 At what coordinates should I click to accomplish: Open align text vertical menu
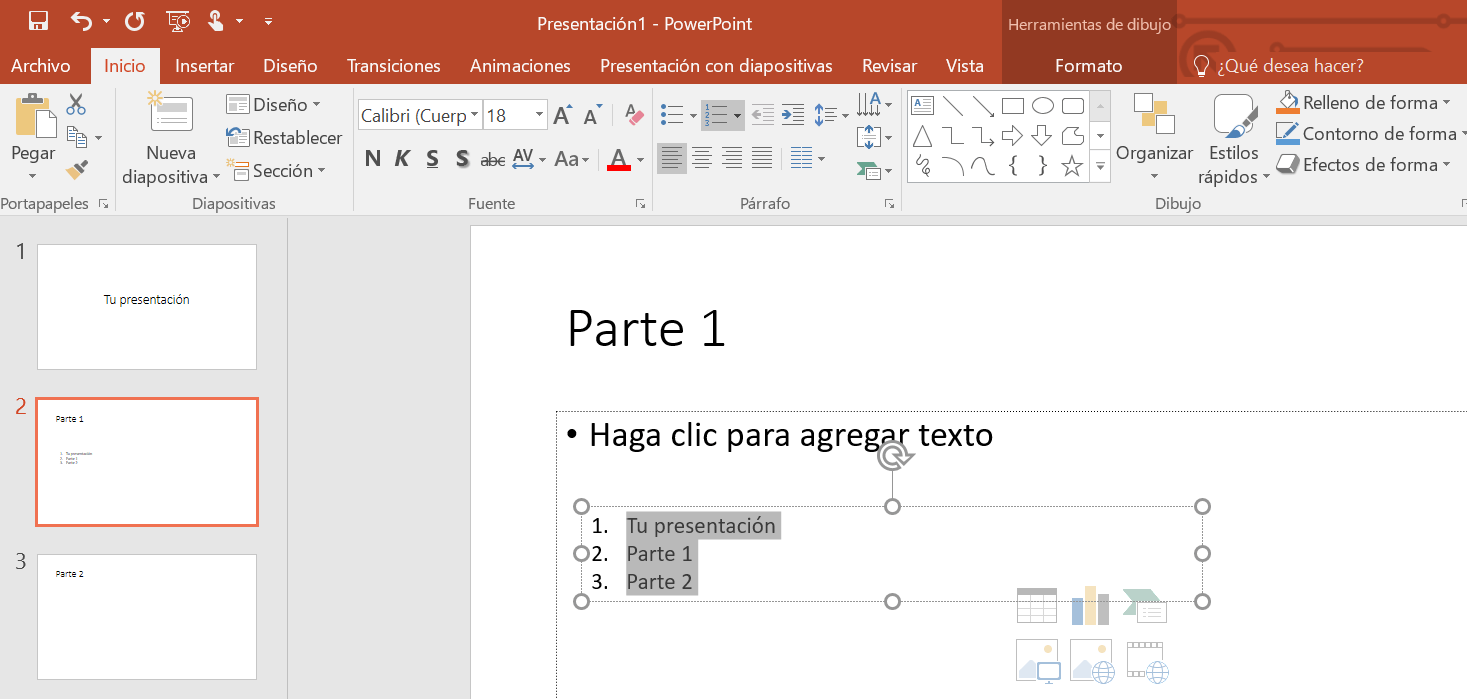[x=875, y=137]
